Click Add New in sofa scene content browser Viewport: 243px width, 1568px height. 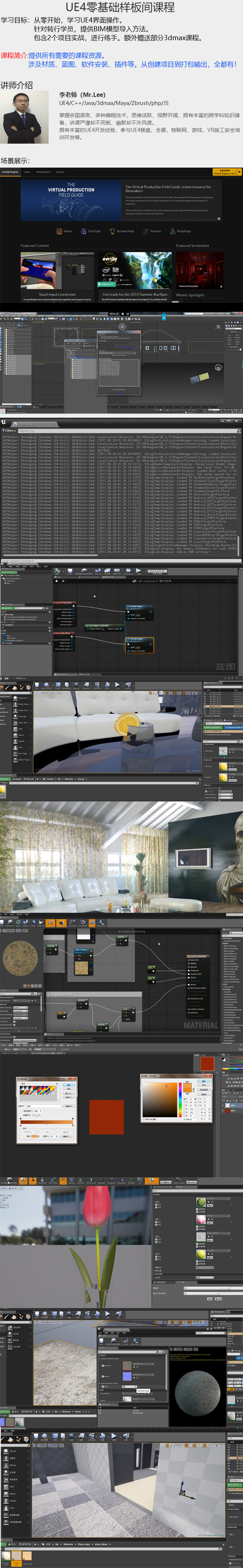tap(5, 778)
